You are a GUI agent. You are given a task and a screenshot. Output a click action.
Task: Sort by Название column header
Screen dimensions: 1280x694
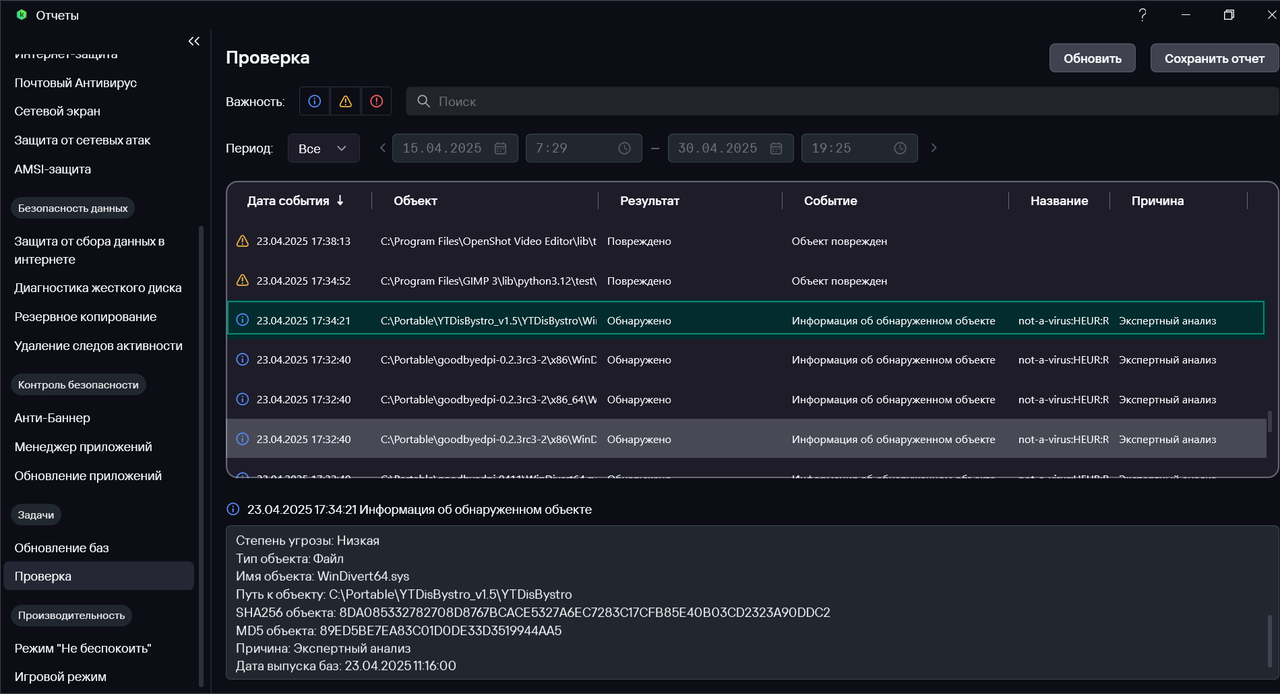click(x=1059, y=200)
